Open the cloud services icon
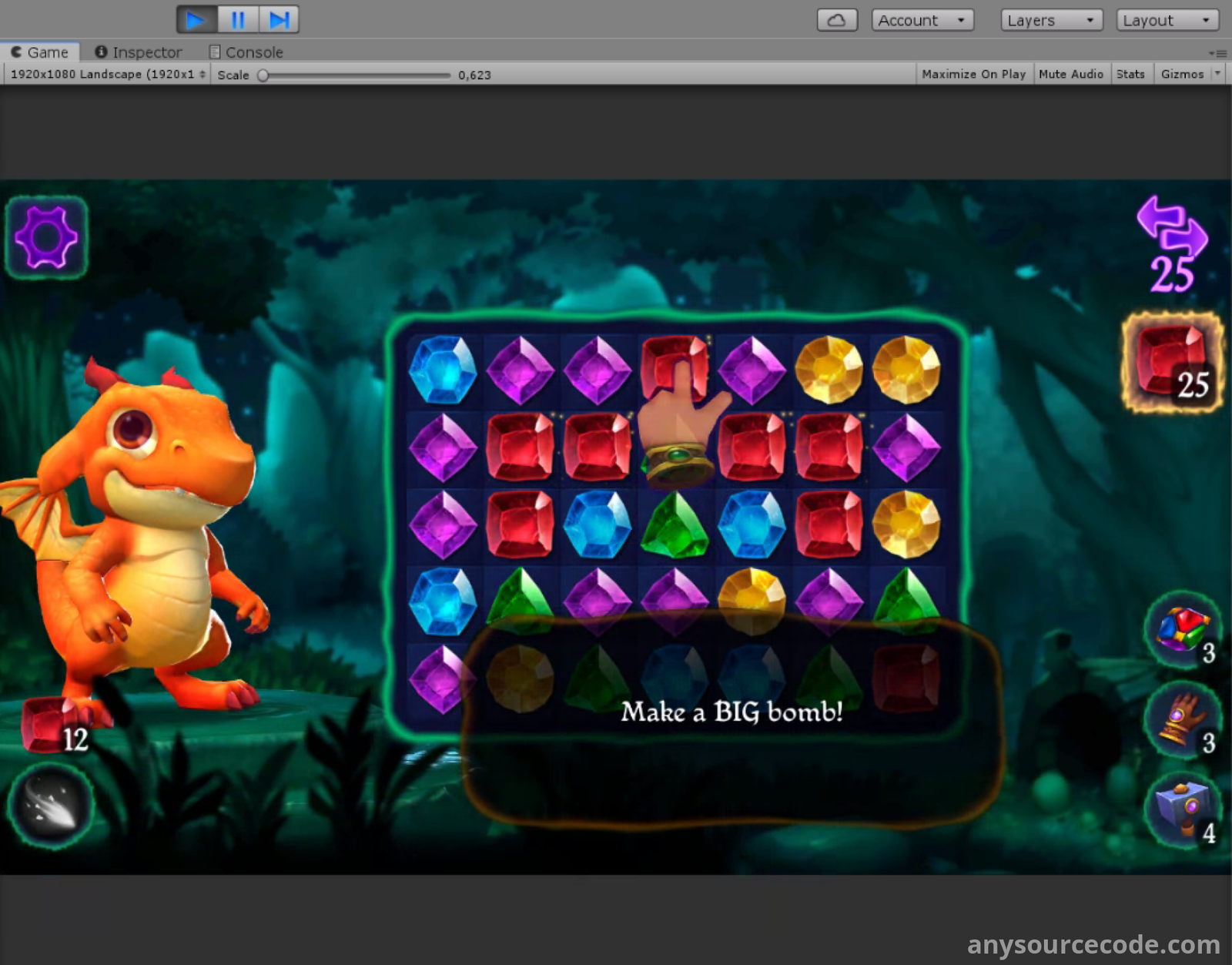This screenshot has width=1232, height=965. pyautogui.click(x=836, y=20)
